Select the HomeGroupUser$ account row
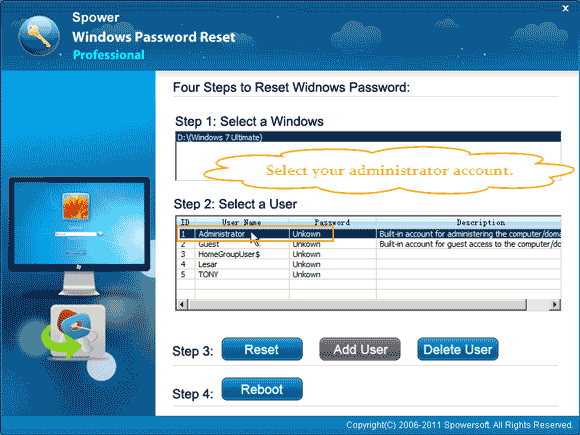Image resolution: width=580 pixels, height=435 pixels. coord(368,254)
